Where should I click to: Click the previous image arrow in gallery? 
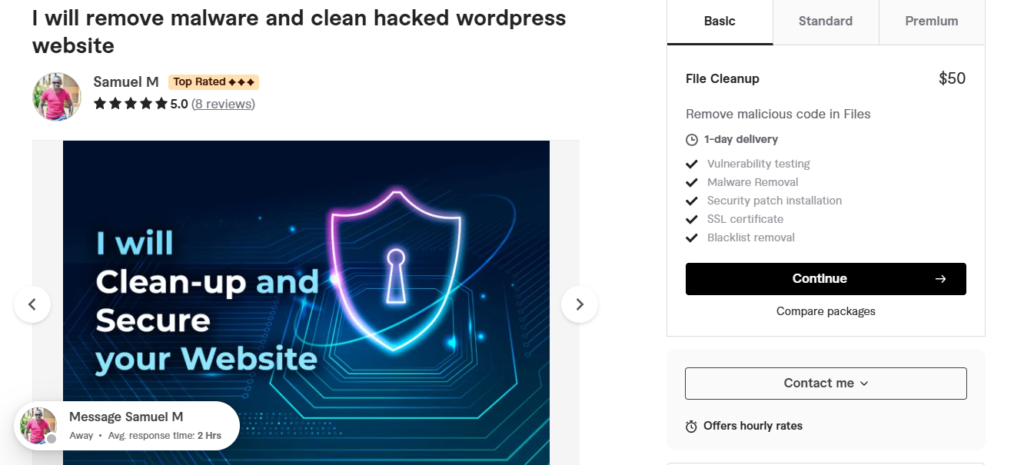click(x=32, y=304)
